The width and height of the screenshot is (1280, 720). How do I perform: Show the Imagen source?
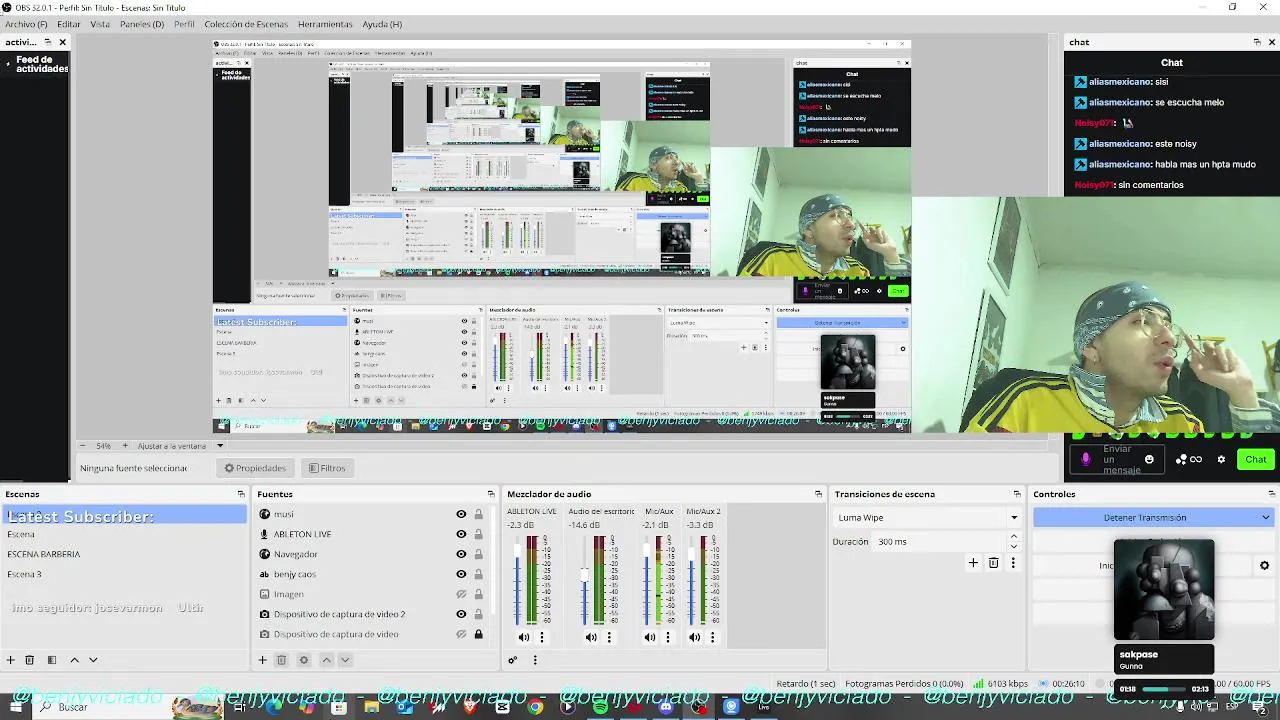[x=461, y=594]
